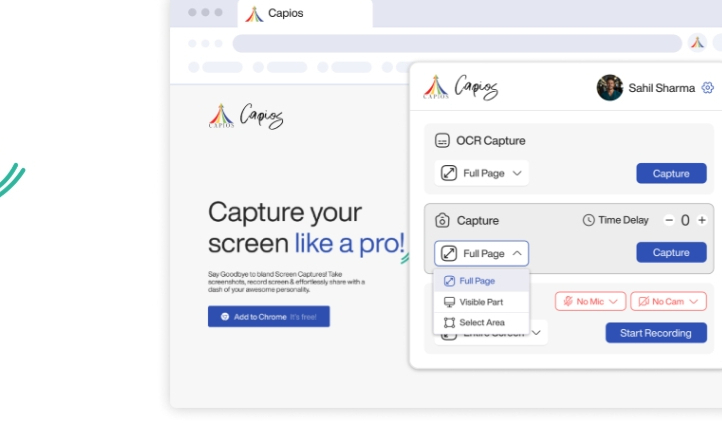The image size is (722, 443).
Task: Click the OCR Capture section icon
Action: 442,140
